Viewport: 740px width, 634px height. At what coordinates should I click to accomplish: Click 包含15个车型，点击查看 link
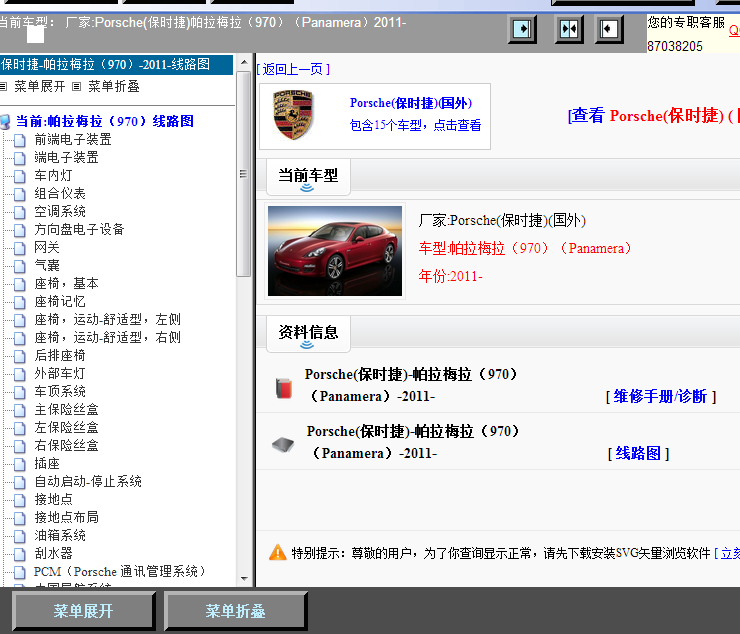click(415, 125)
